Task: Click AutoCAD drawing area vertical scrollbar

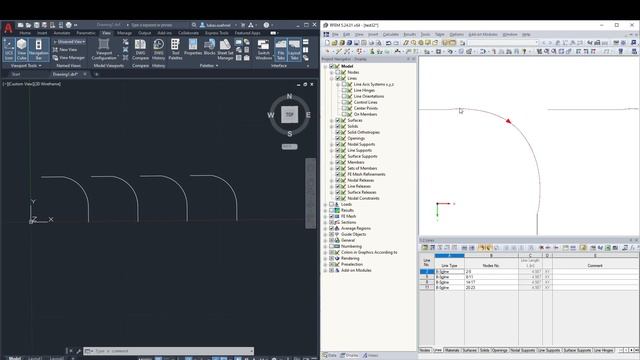Action: click(x=311, y=193)
